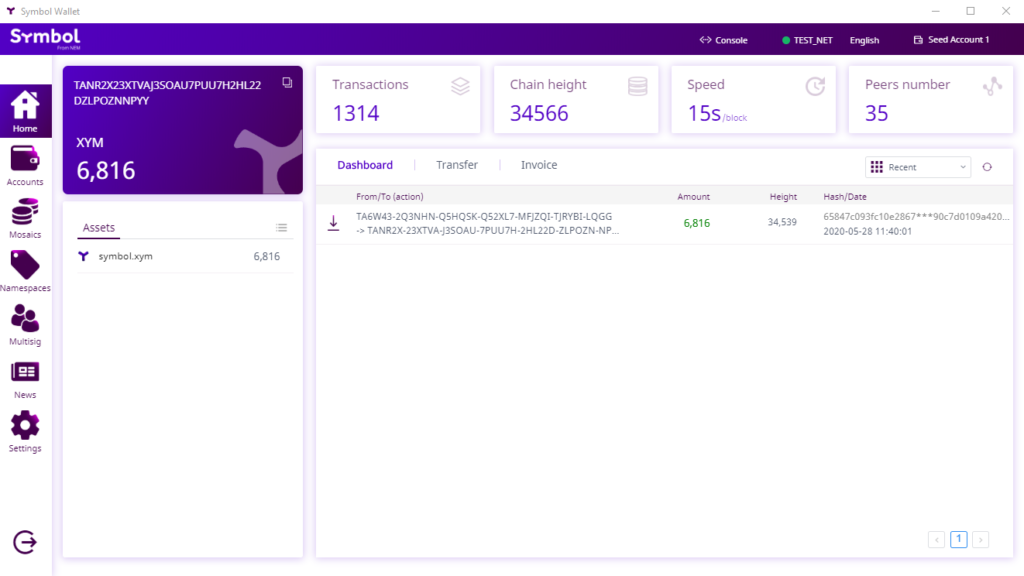Switch to the Dashboard tab

(x=365, y=165)
